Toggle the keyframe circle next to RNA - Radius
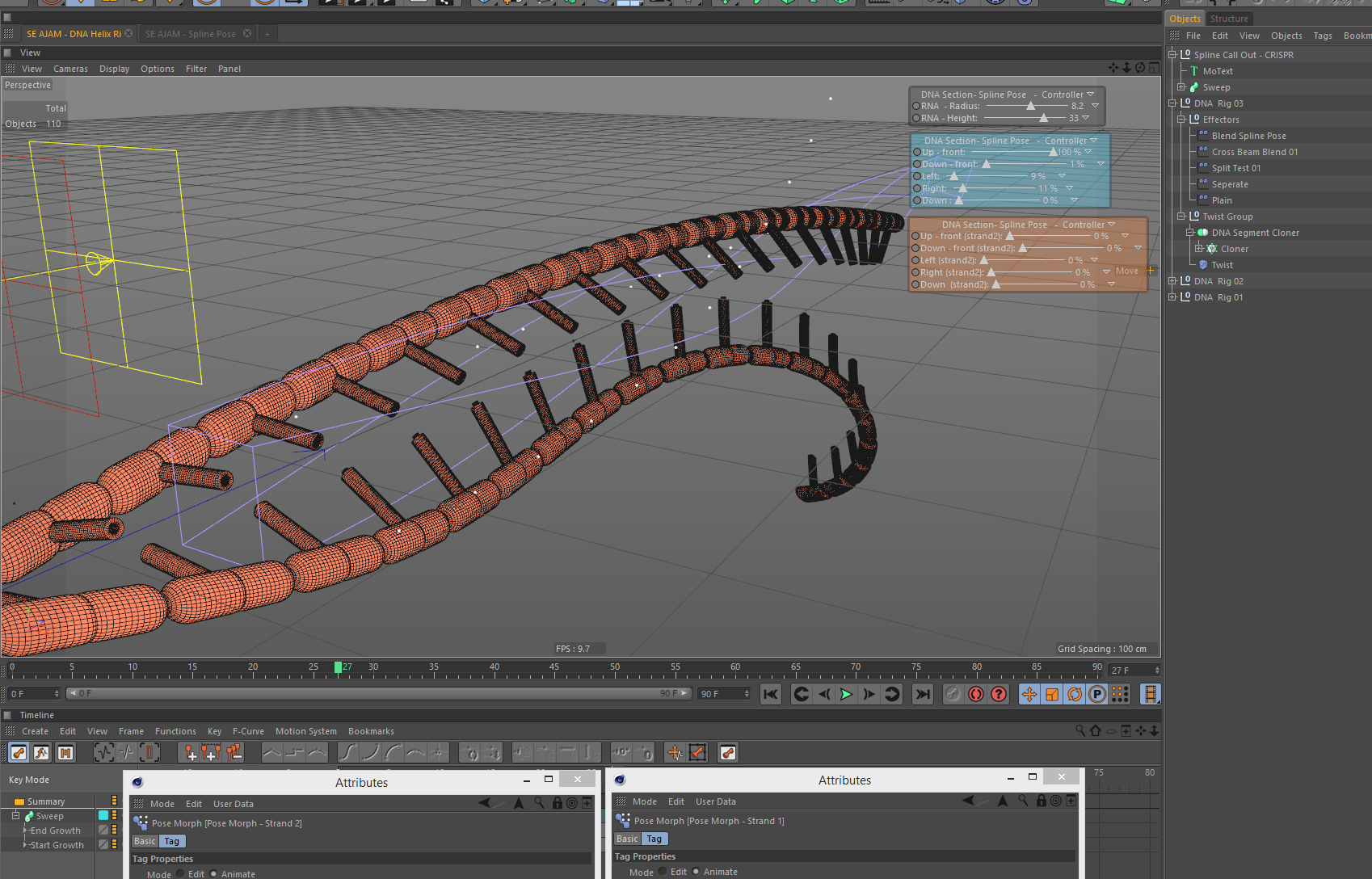1372x879 pixels. [915, 106]
